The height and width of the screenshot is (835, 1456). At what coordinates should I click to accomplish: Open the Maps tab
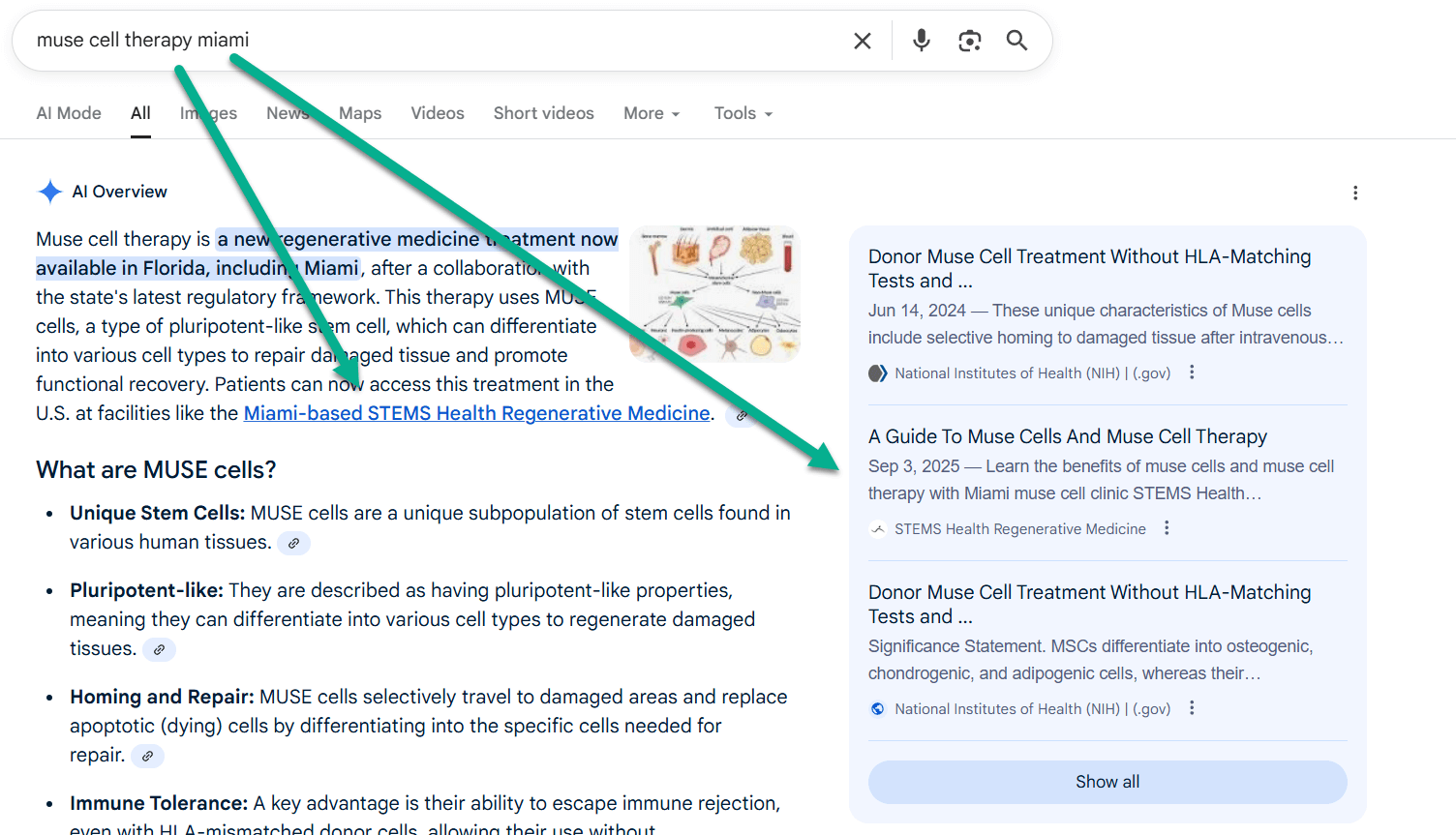(360, 113)
